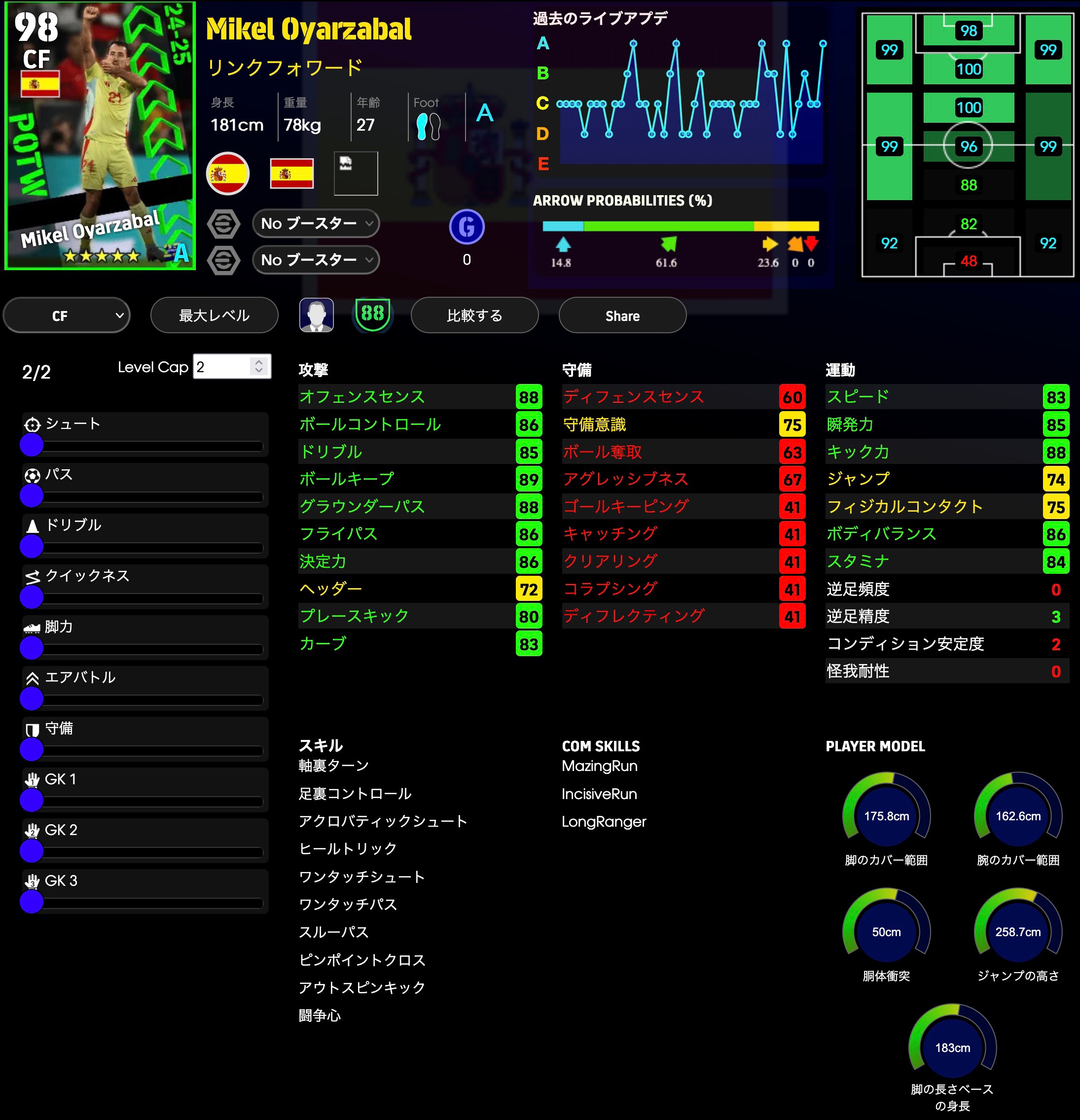Screen dimensions: 1080x1120
Task: Click the クイックネス slider handle
Action: tap(32, 597)
